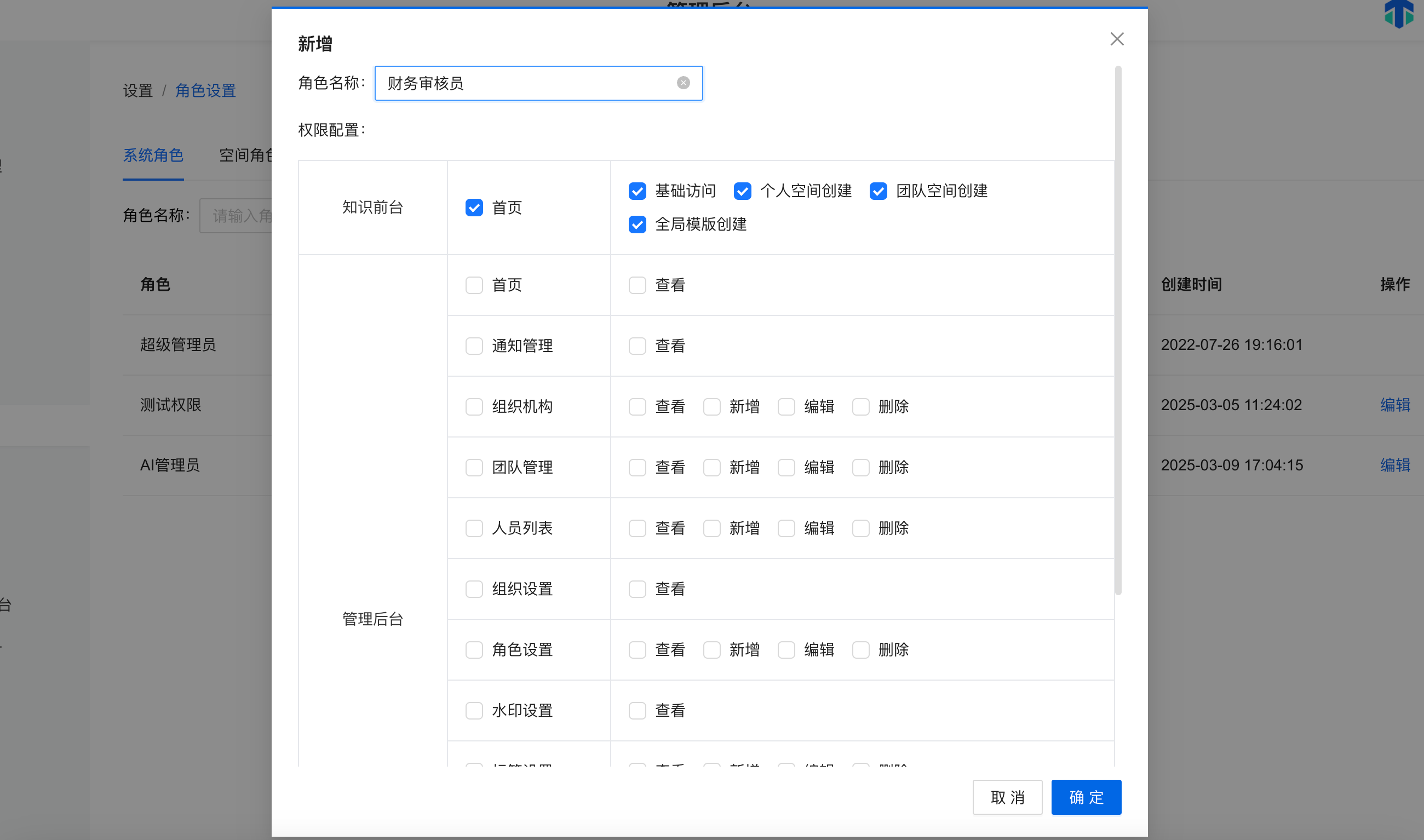
Task: Click the 操作 column header
Action: (1394, 285)
